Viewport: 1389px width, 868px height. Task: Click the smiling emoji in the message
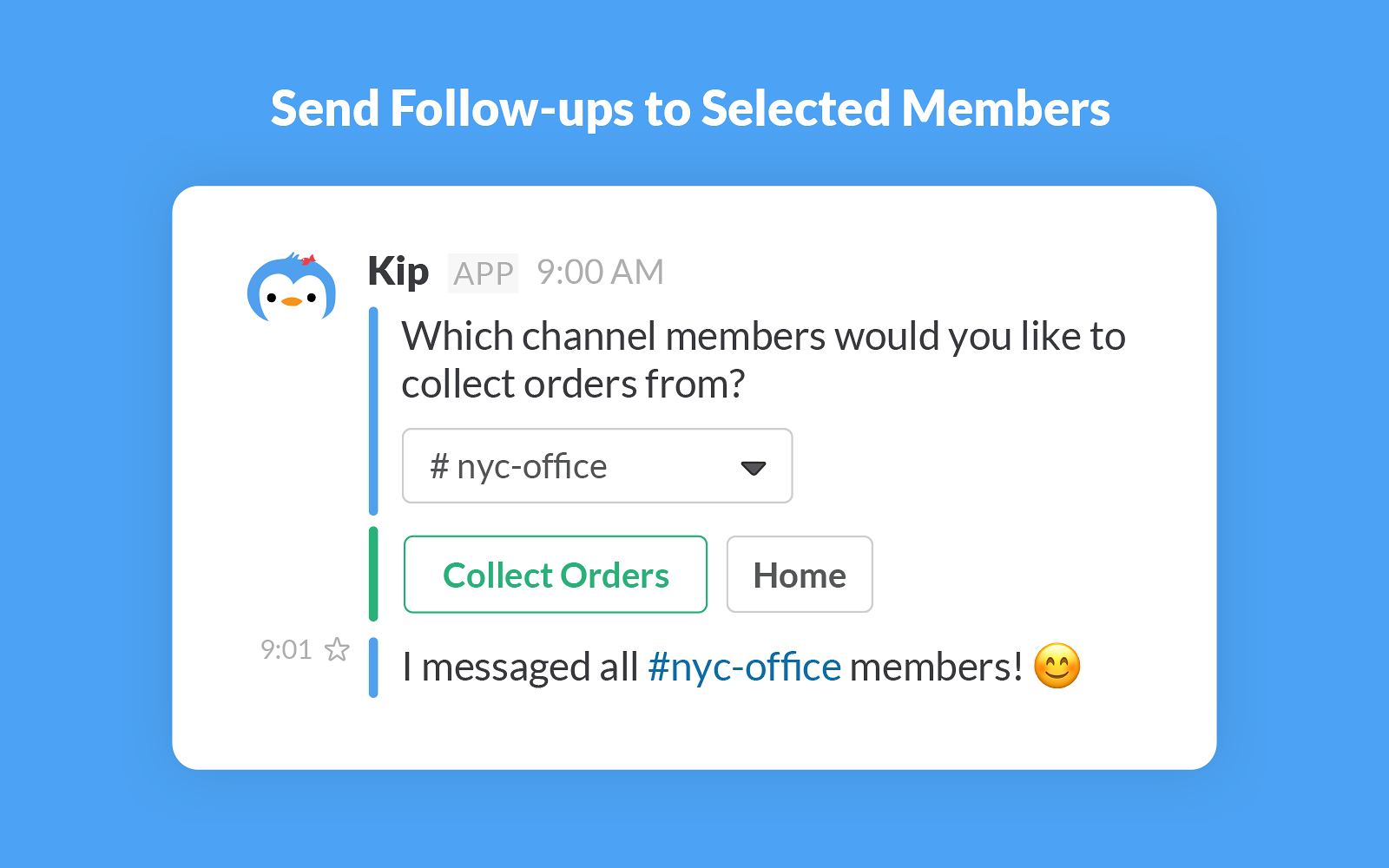(x=1057, y=667)
